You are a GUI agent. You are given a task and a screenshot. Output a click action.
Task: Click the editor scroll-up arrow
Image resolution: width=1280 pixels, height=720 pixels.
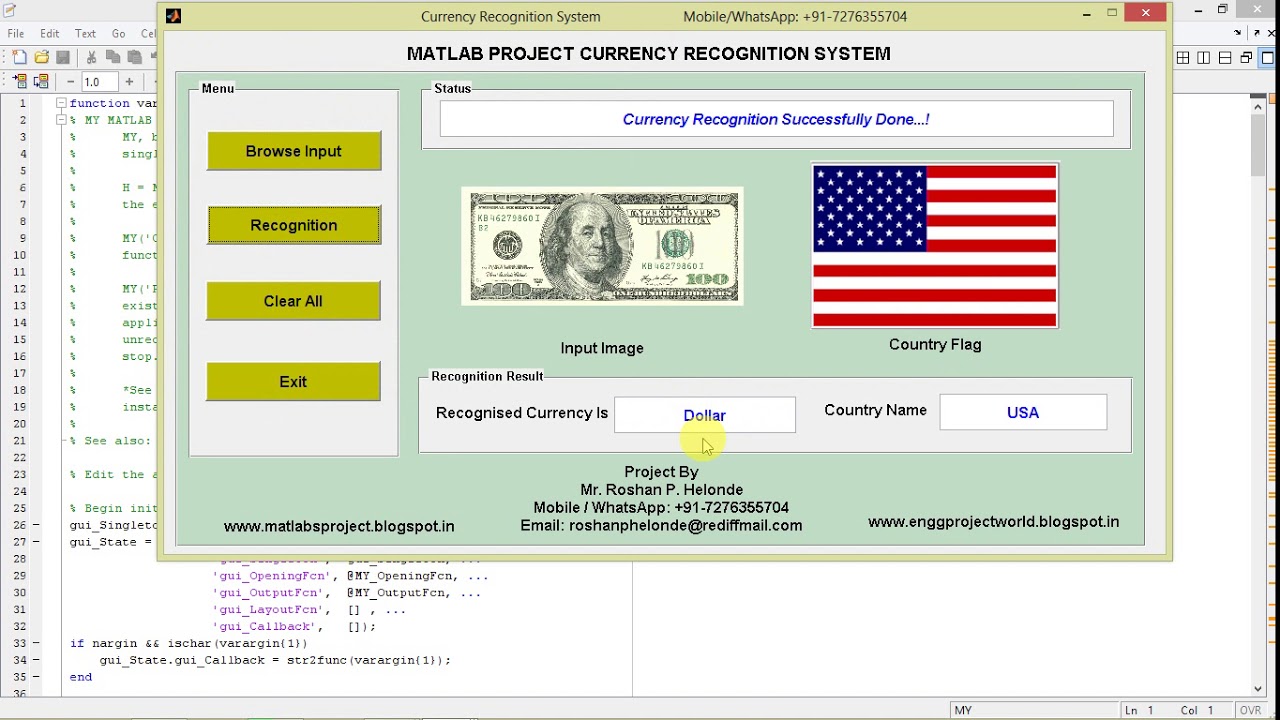[1258, 107]
